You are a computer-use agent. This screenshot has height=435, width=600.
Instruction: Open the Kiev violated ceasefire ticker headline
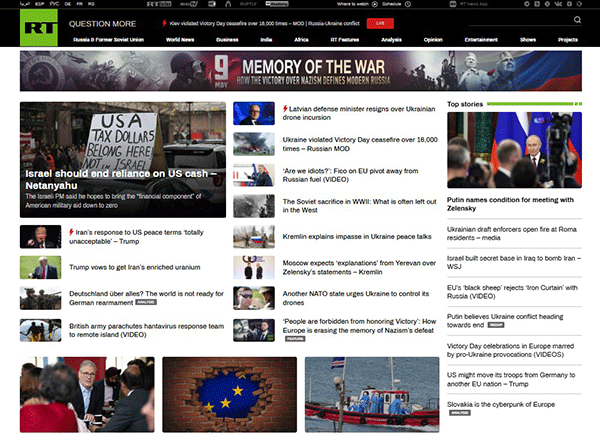(264, 23)
